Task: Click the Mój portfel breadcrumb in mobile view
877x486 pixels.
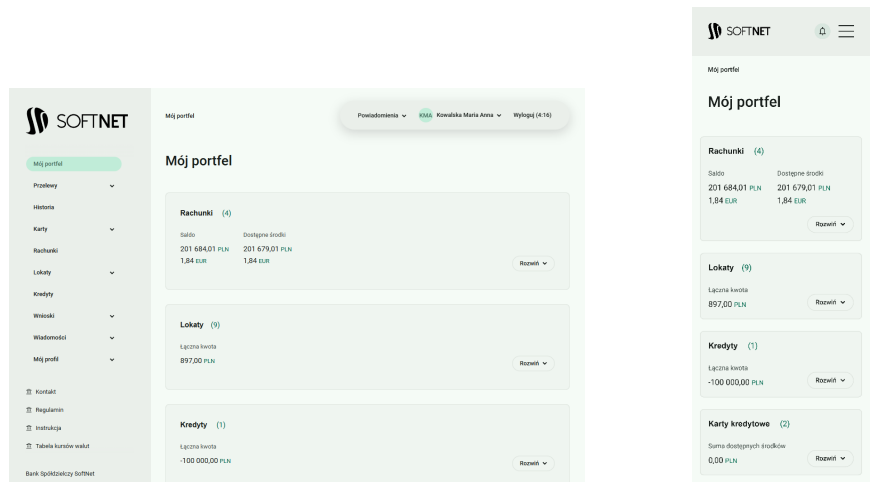Action: 723,70
